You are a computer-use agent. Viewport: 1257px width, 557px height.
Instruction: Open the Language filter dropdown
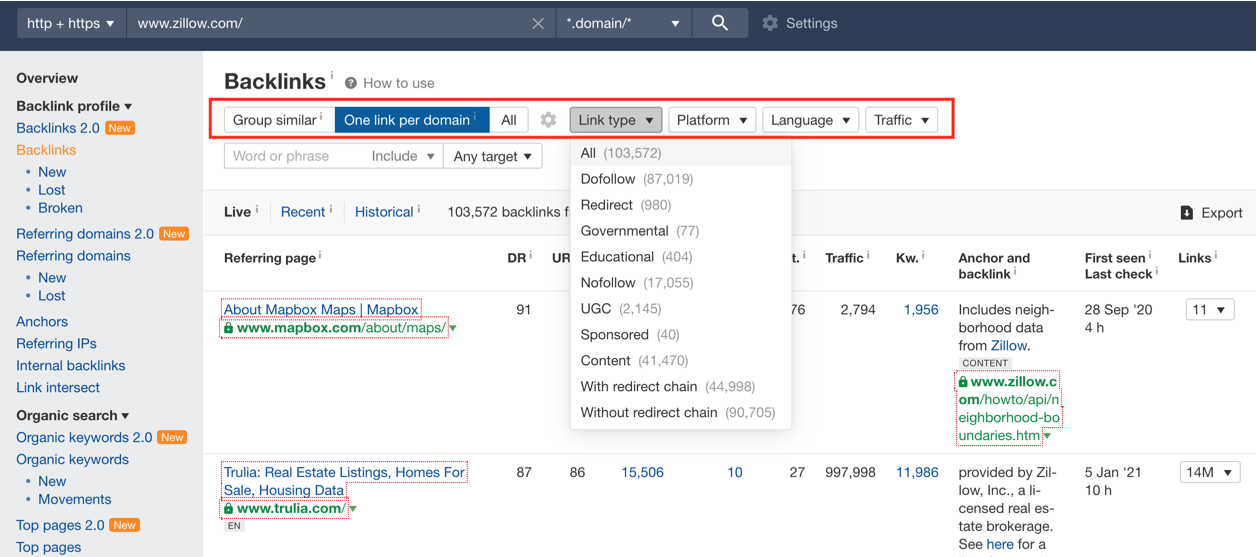(811, 120)
